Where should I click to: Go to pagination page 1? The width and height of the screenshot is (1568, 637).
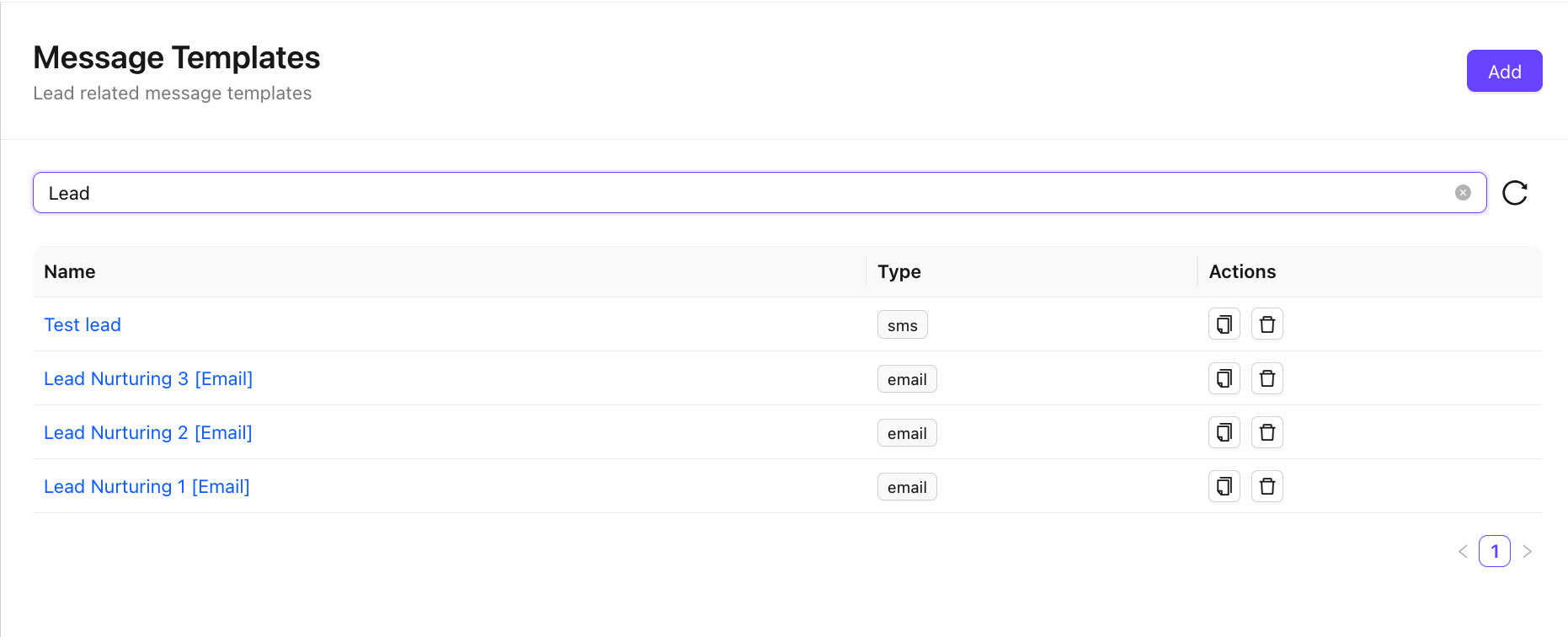tap(1494, 551)
